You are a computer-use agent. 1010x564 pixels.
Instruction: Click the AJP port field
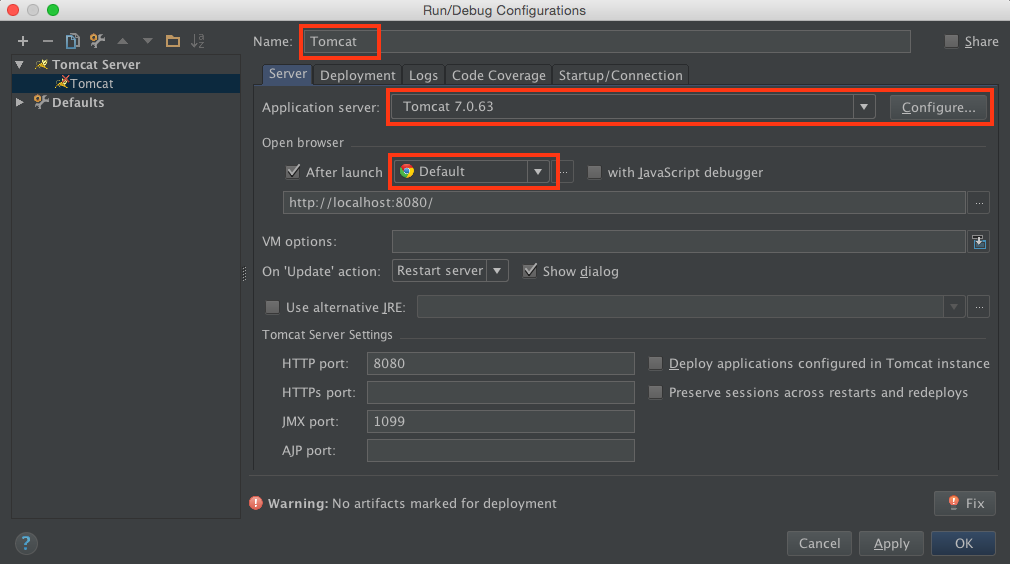pyautogui.click(x=500, y=450)
